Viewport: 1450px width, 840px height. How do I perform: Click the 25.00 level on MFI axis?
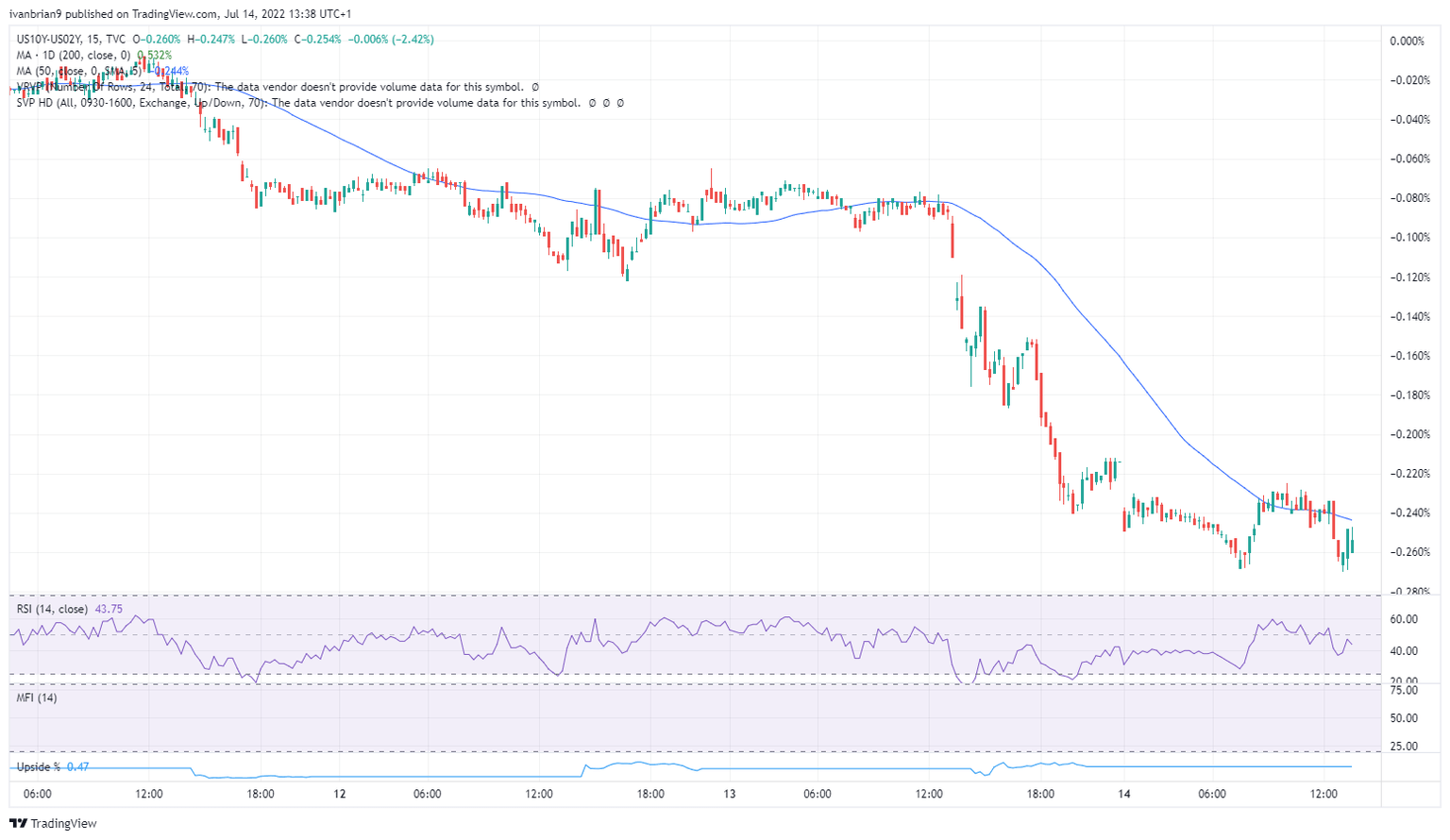tap(1404, 747)
